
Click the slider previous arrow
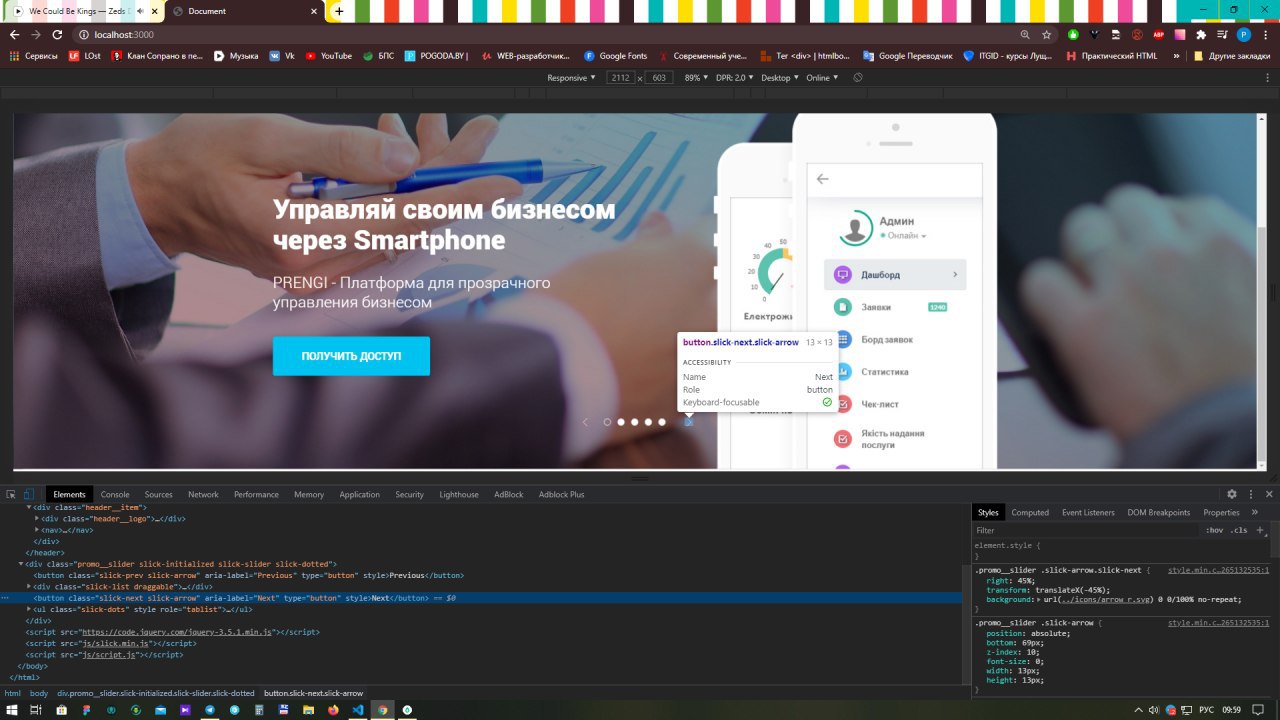point(585,422)
